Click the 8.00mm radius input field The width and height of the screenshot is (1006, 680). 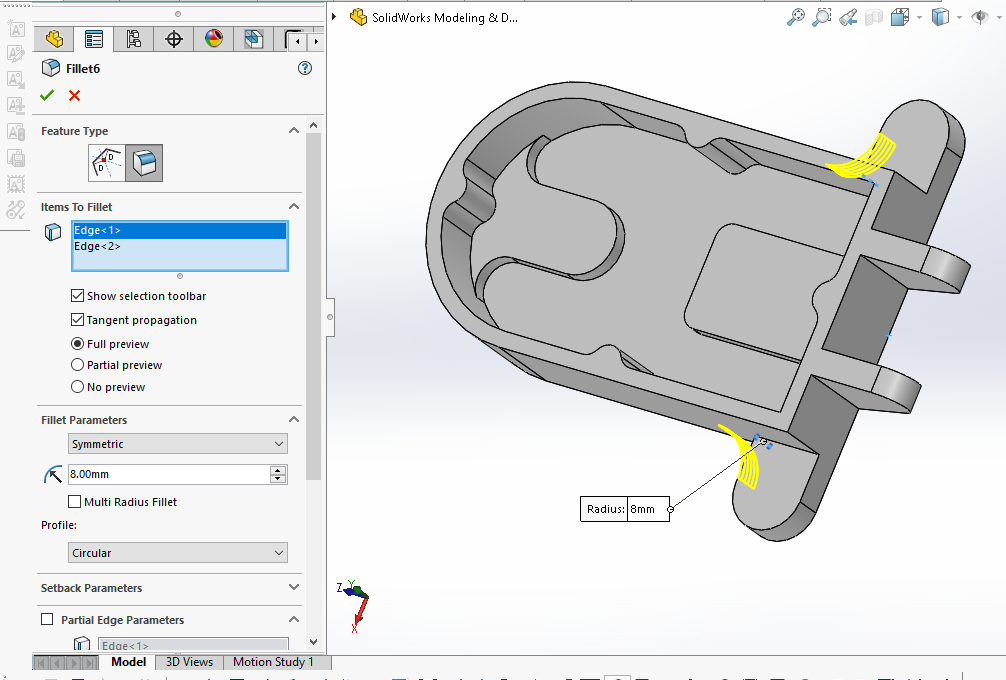pyautogui.click(x=167, y=474)
